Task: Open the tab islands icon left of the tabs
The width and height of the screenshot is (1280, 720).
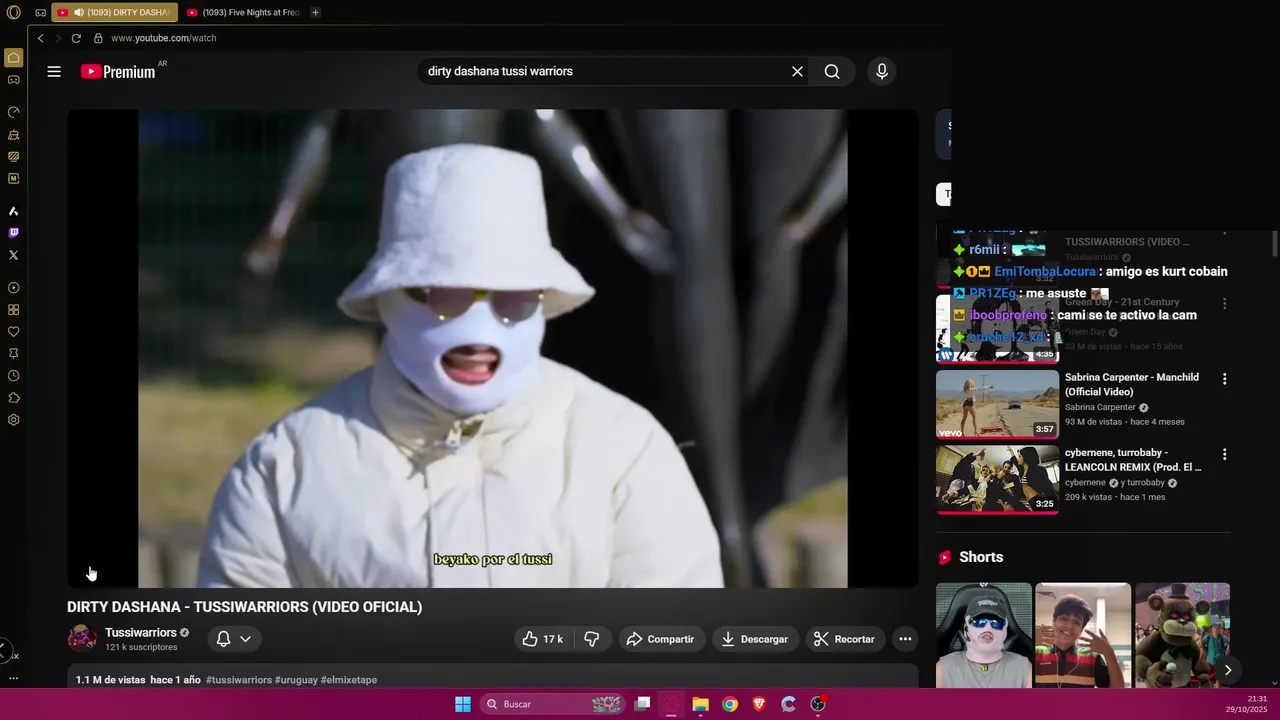Action: point(41,13)
